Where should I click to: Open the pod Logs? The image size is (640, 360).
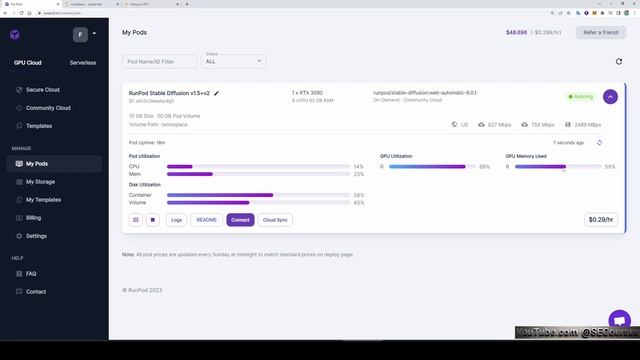coord(176,220)
